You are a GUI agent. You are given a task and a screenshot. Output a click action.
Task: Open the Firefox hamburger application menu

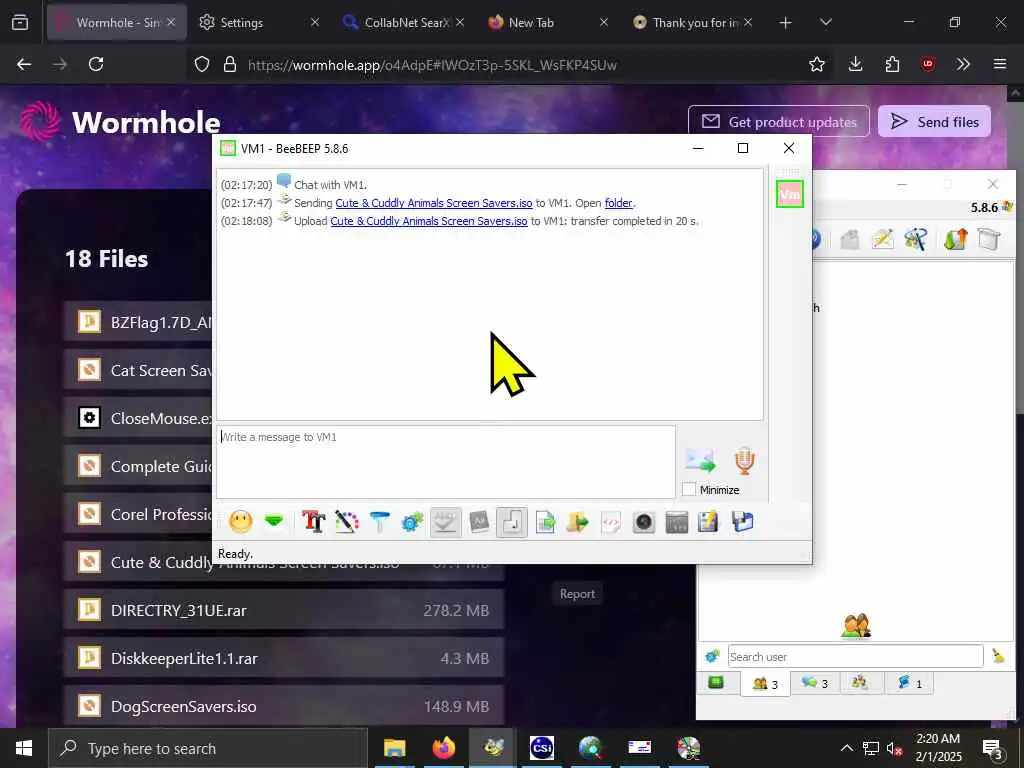(999, 64)
